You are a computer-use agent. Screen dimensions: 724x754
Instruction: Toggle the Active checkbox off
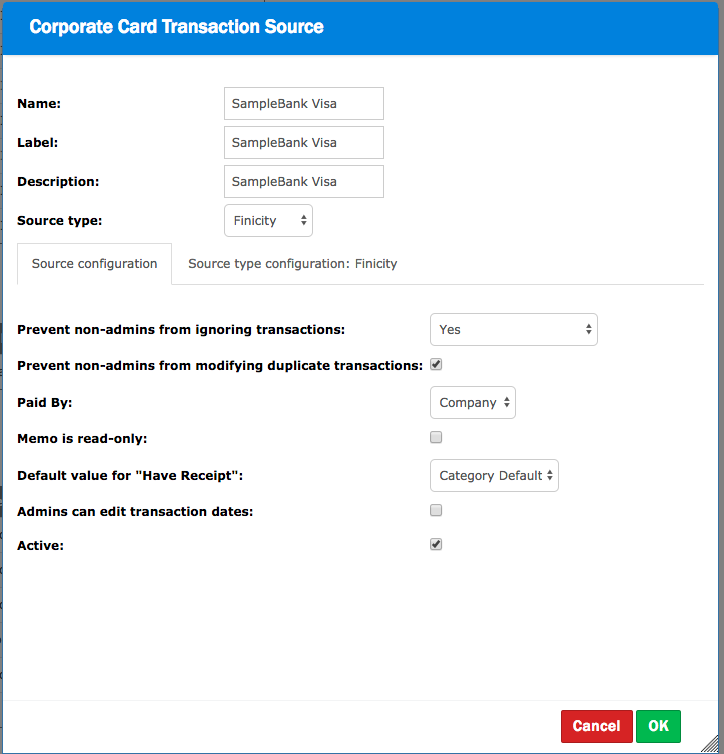click(x=436, y=545)
